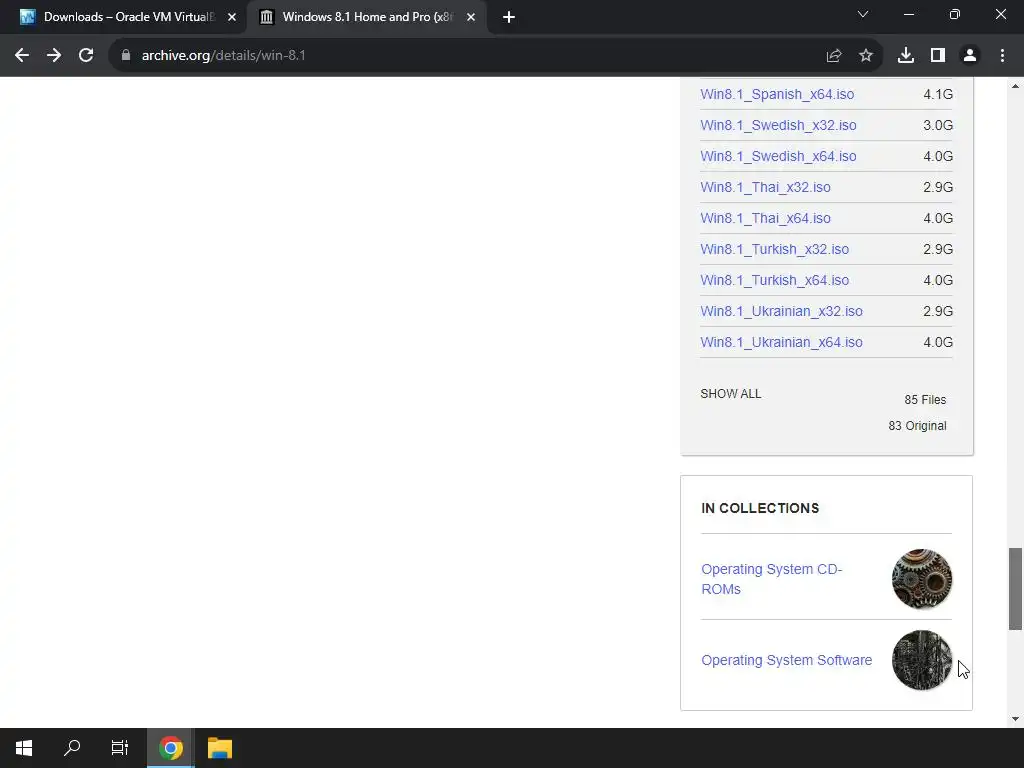Go back to the previous page
Image resolution: width=1024 pixels, height=768 pixels.
22,56
